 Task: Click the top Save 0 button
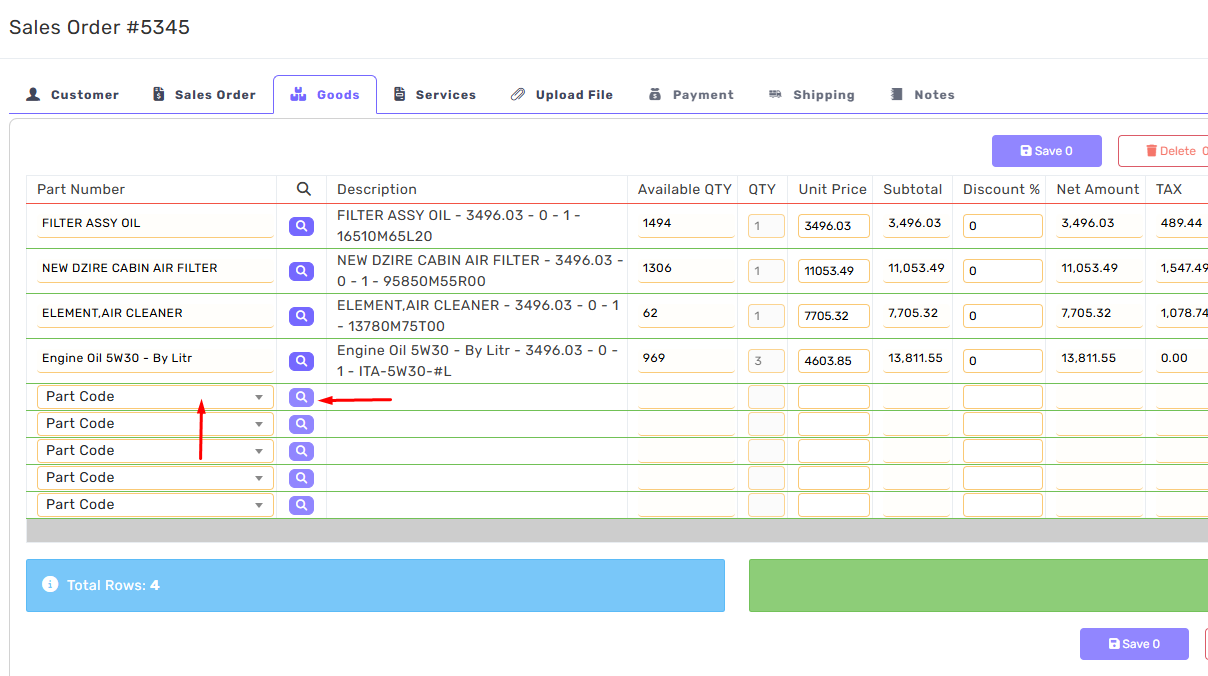pos(1046,151)
